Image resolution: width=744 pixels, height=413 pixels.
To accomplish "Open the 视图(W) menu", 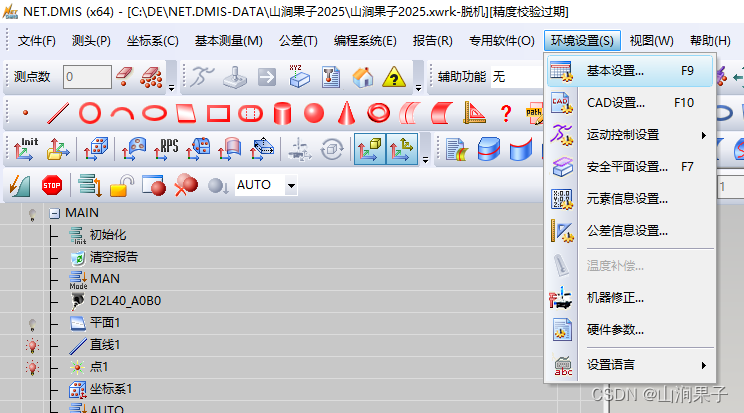I will 651,41.
